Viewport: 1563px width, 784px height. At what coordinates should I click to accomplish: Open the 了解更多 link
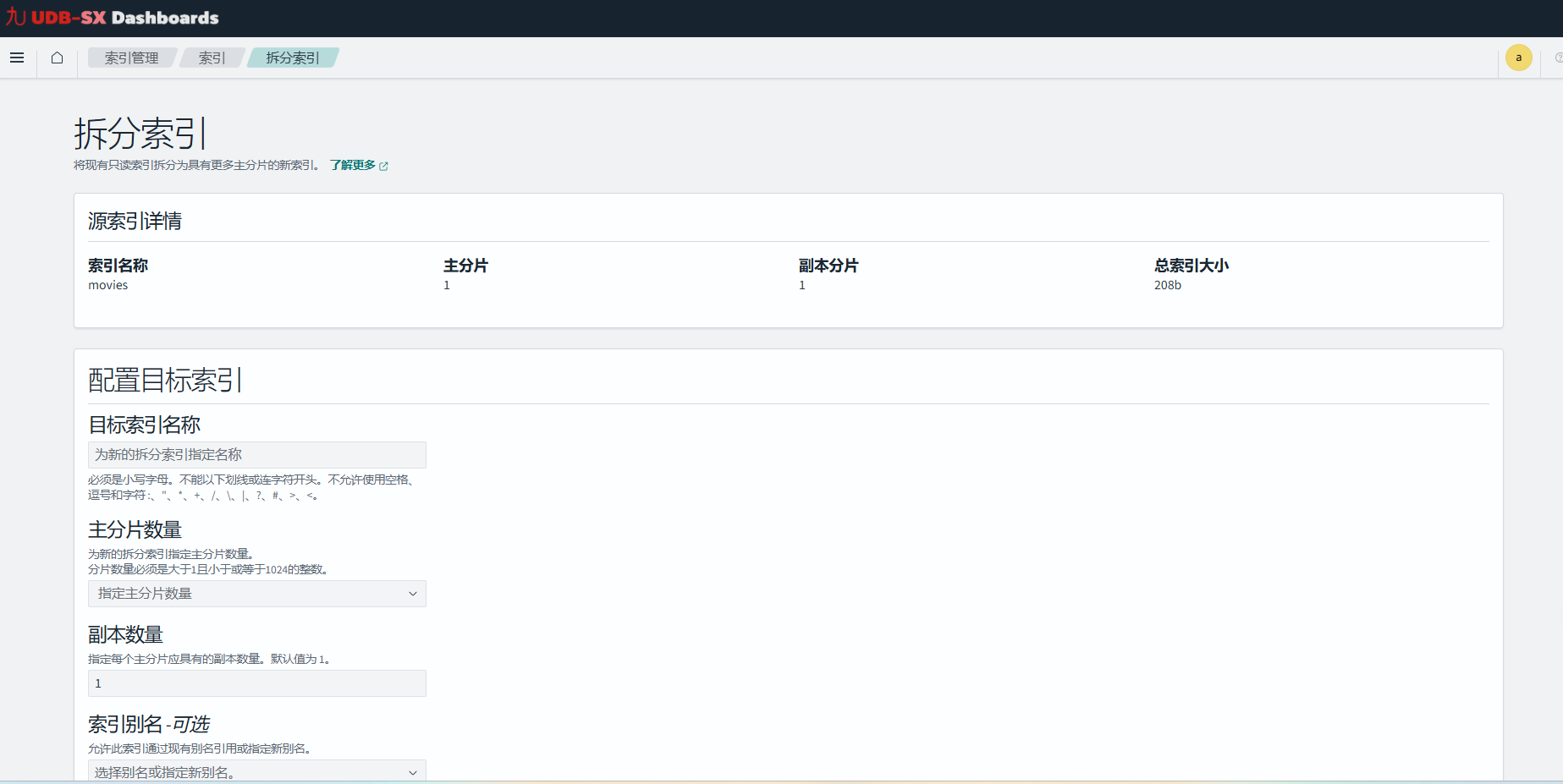coord(353,165)
